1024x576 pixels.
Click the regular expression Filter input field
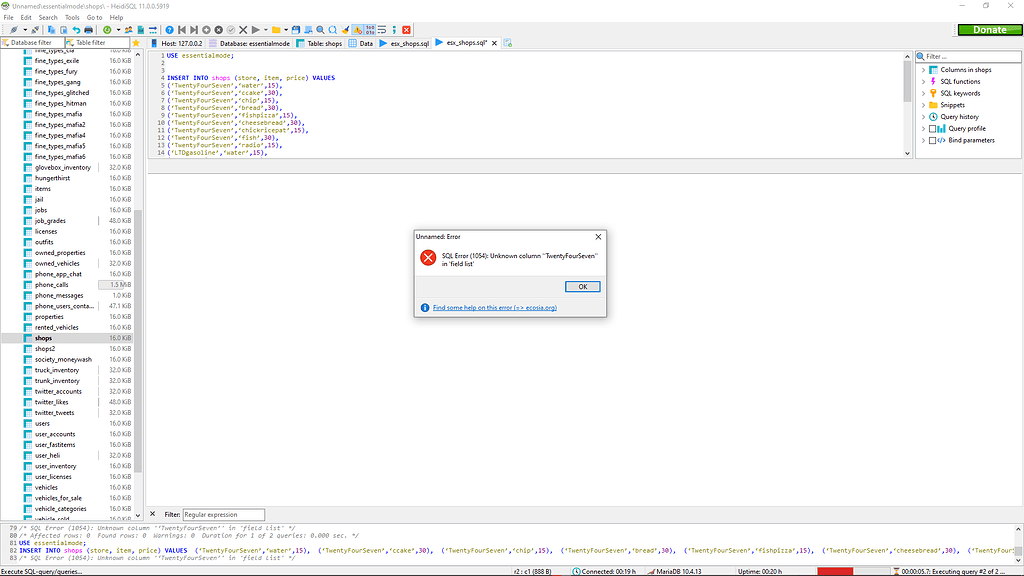pyautogui.click(x=223, y=514)
